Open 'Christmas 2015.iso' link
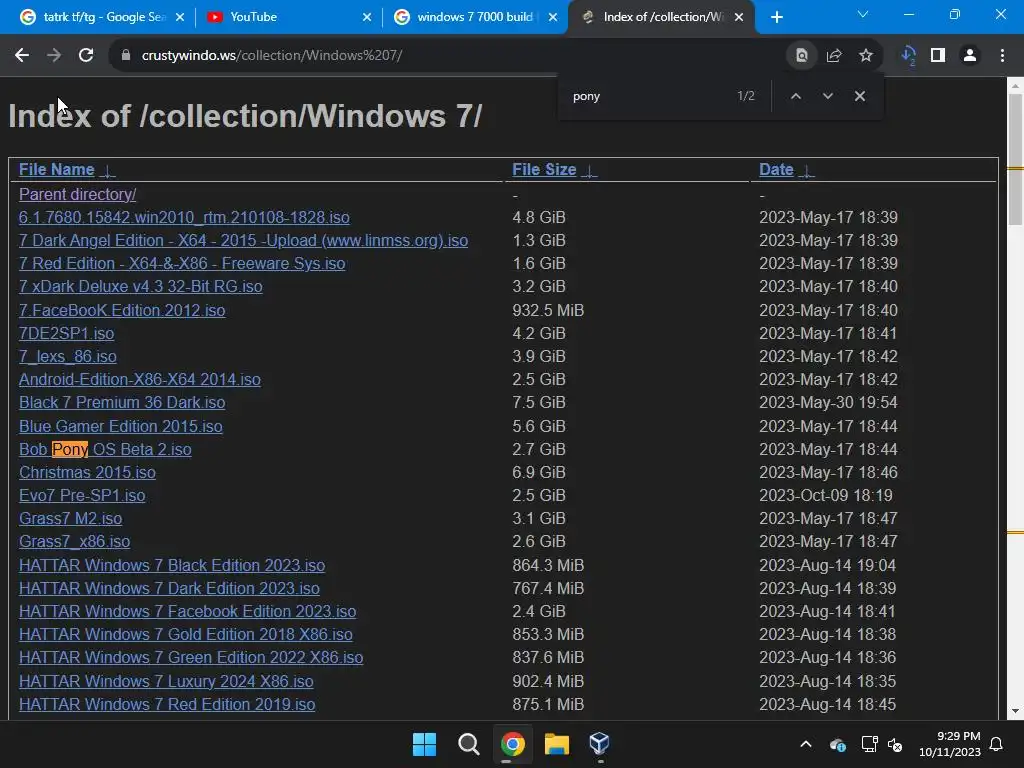Viewport: 1024px width, 768px height. (x=88, y=472)
